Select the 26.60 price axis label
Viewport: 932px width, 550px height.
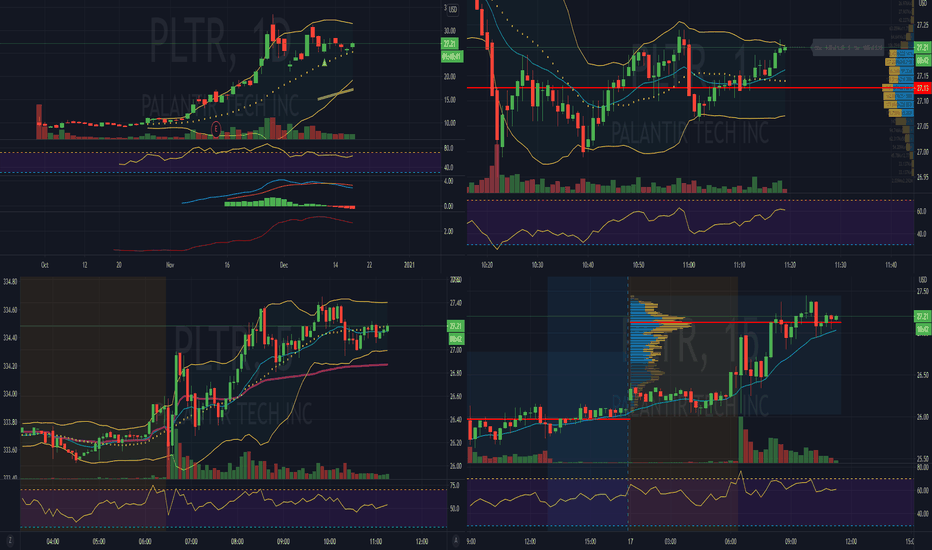(x=456, y=397)
